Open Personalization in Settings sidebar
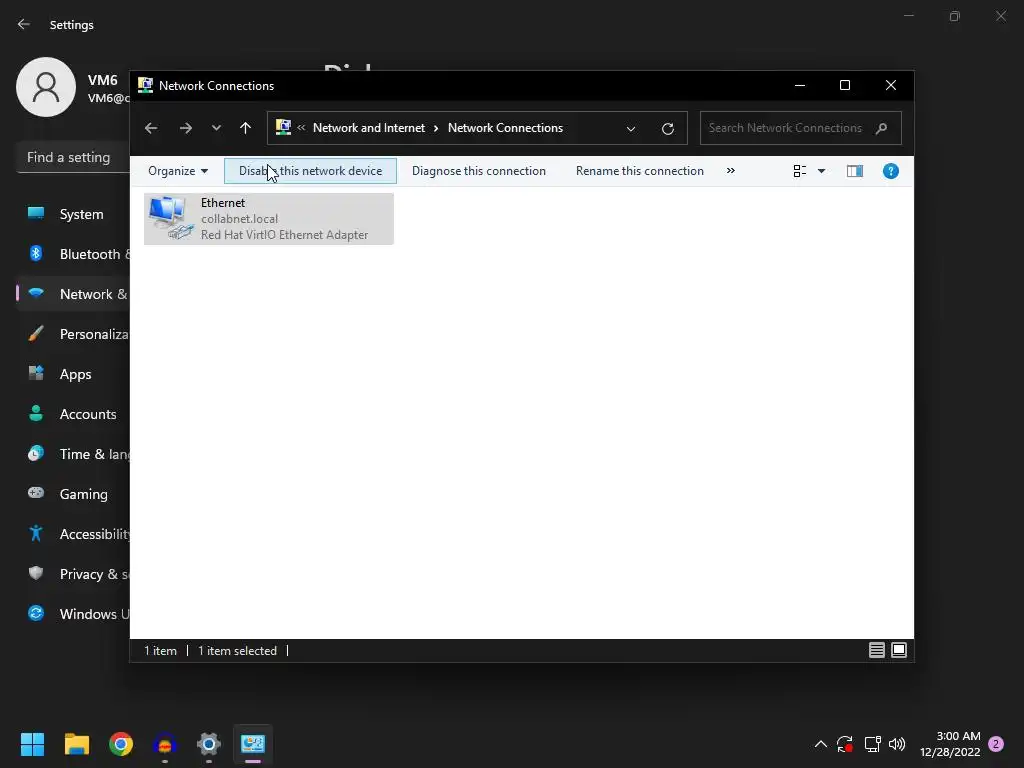Viewport: 1024px width, 768px height. pyautogui.click(x=72, y=334)
